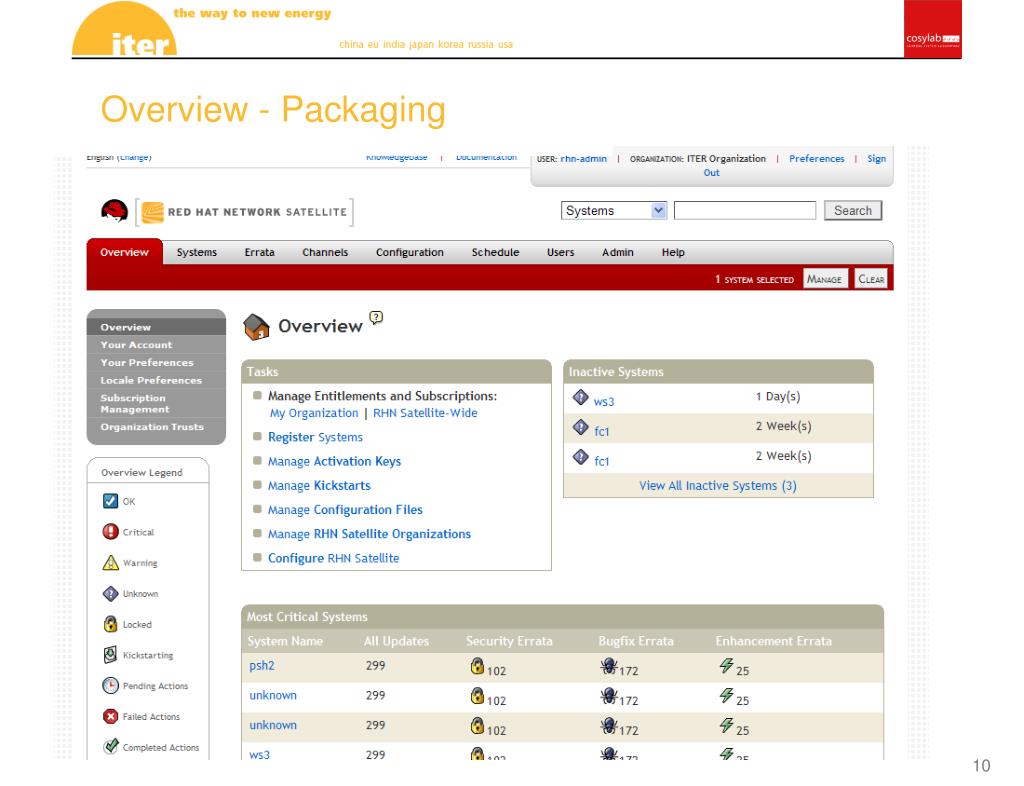Open the Schedule tab
Image resolution: width=1024 pixels, height=786 pixels.
point(495,252)
